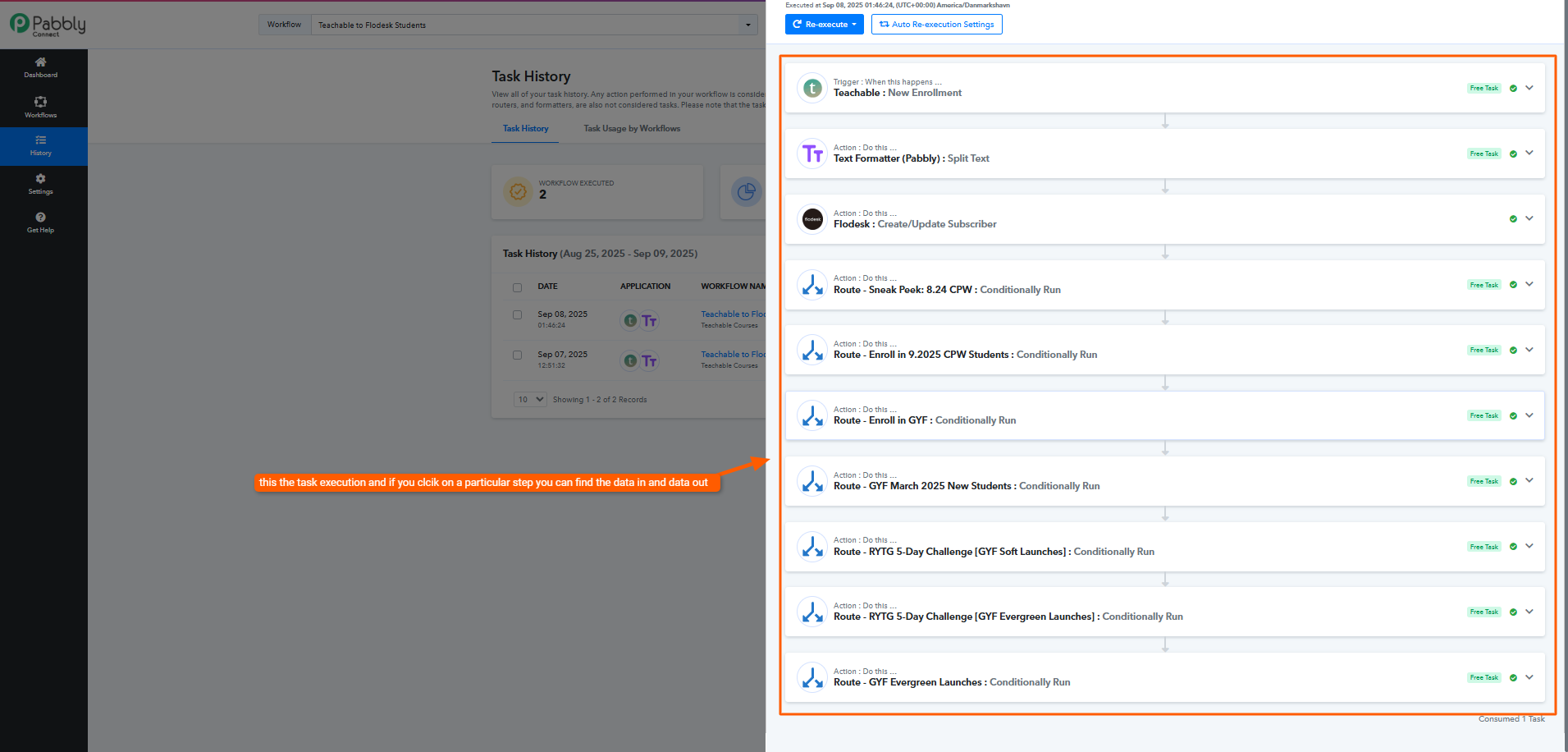1568x752 pixels.
Task: Click the Workflow Executed card icon
Action: pyautogui.click(x=518, y=191)
